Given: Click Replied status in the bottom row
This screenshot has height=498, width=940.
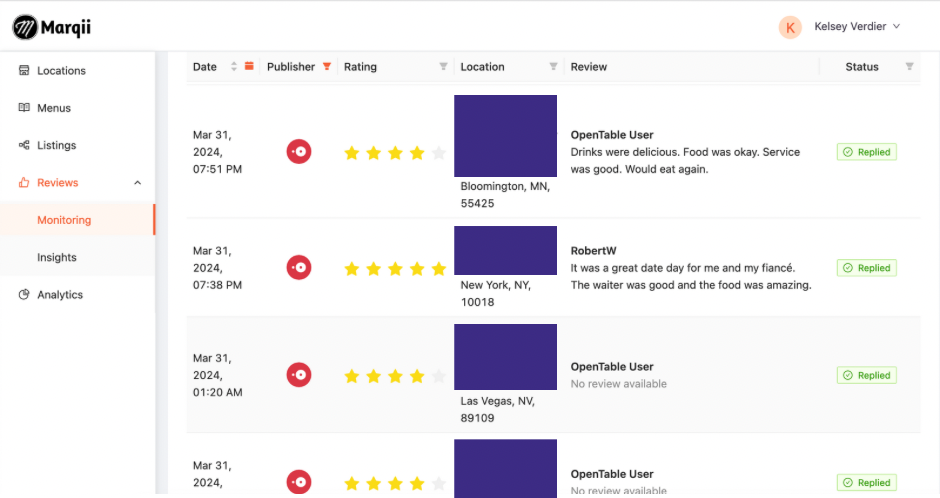Looking at the screenshot, I should 866,482.
